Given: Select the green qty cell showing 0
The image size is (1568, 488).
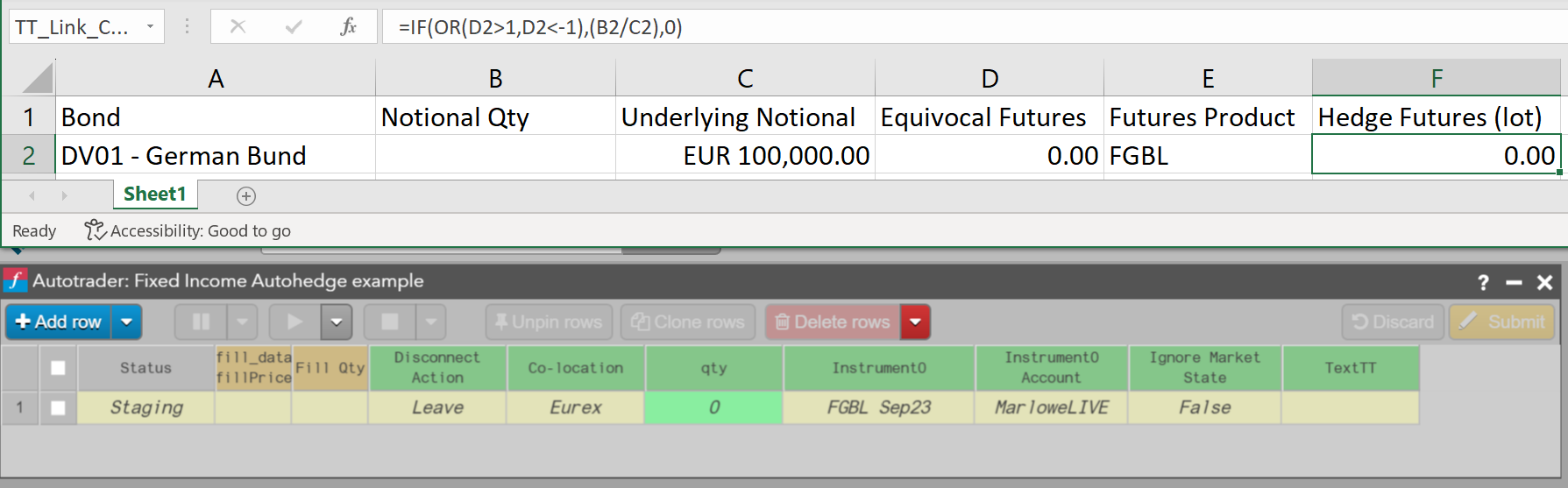Looking at the screenshot, I should pyautogui.click(x=713, y=407).
